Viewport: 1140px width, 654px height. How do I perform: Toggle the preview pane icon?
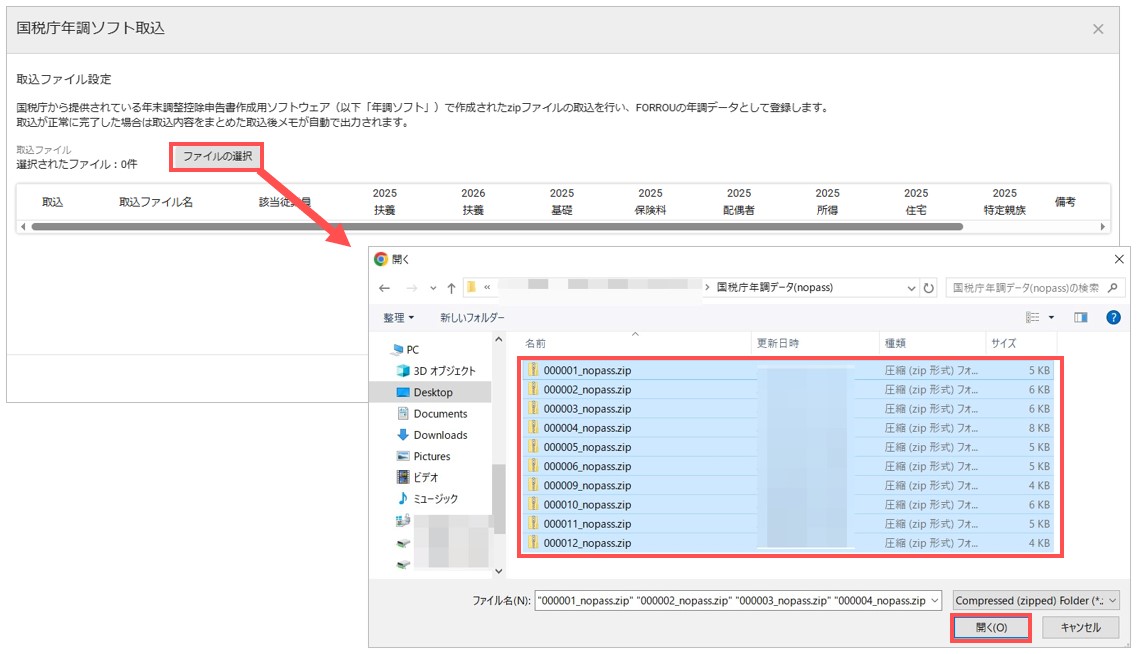click(1080, 317)
